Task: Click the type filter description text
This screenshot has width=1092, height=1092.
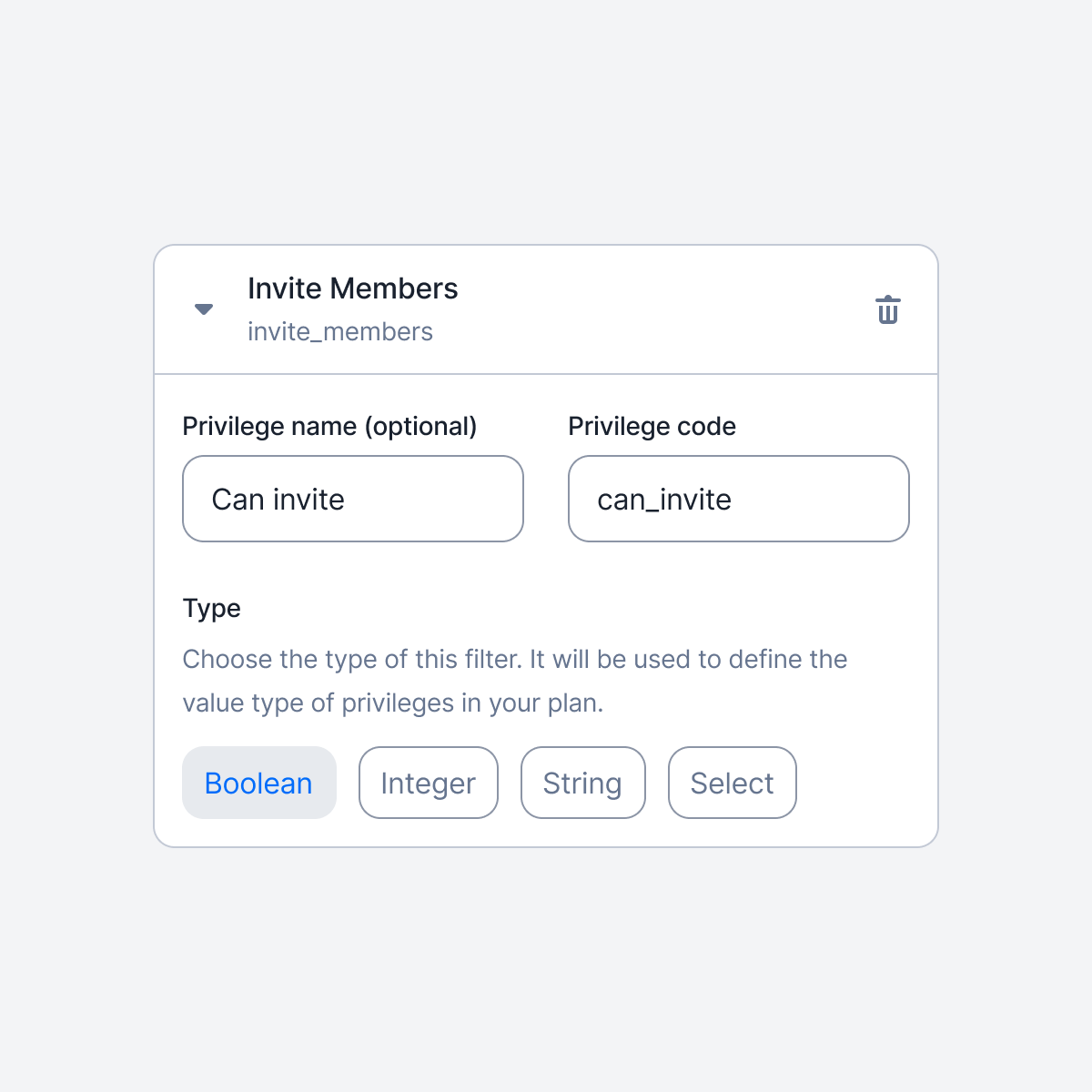Action: [x=515, y=681]
